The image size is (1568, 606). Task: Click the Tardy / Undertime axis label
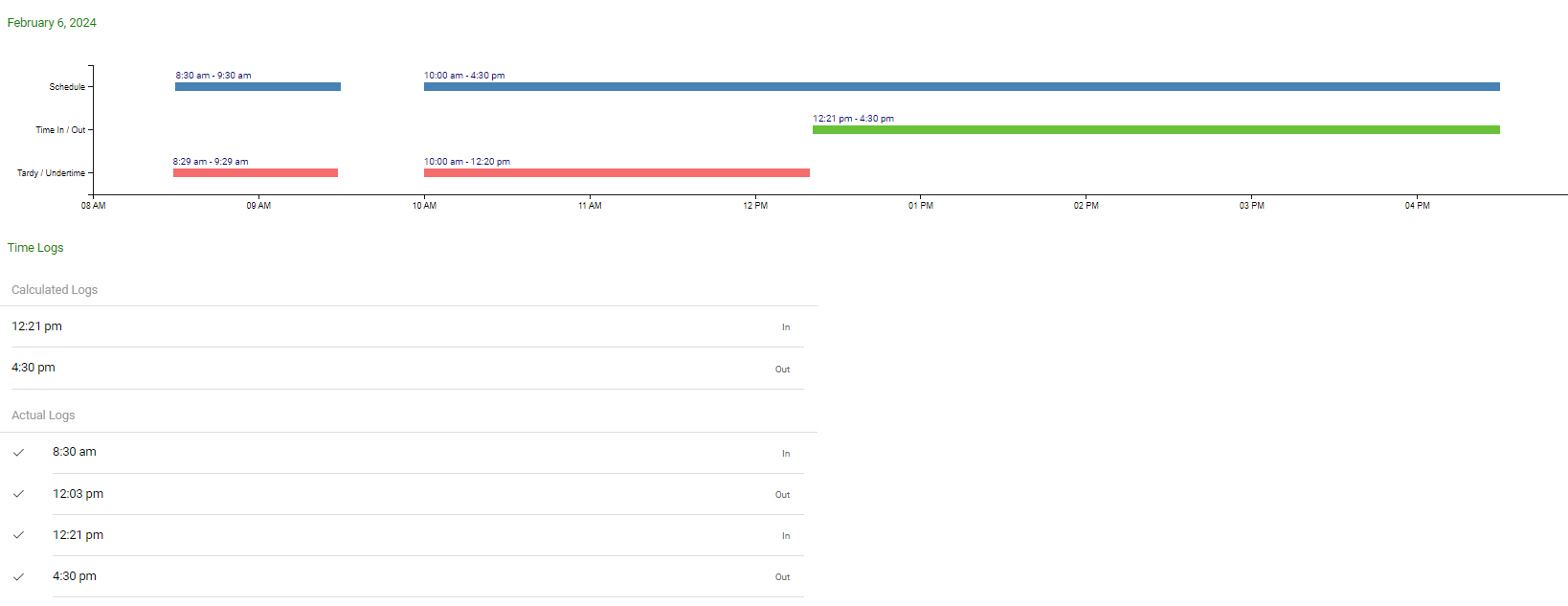tap(51, 173)
